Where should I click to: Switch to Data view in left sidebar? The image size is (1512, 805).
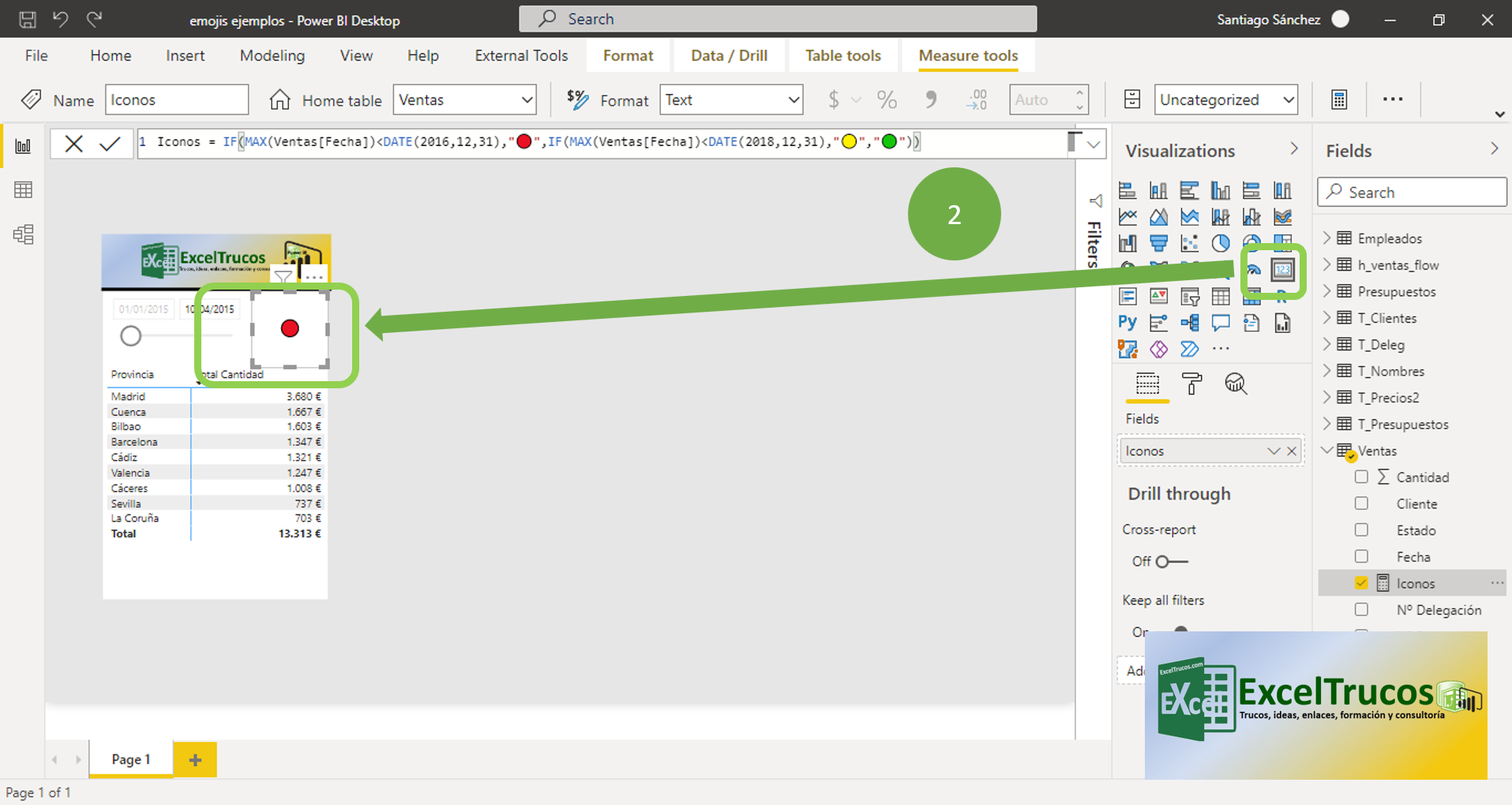coord(23,190)
